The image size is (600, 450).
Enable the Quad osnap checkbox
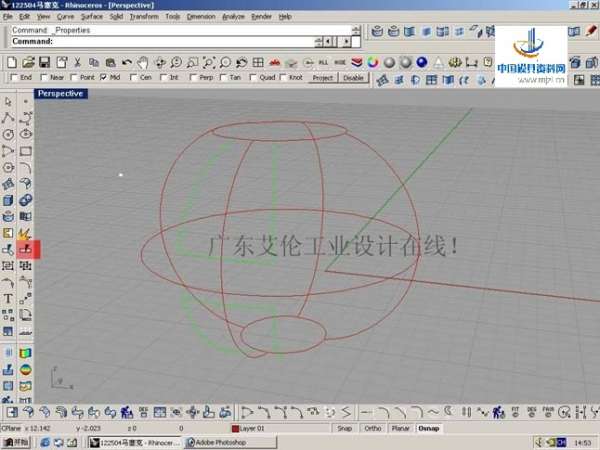(x=253, y=78)
